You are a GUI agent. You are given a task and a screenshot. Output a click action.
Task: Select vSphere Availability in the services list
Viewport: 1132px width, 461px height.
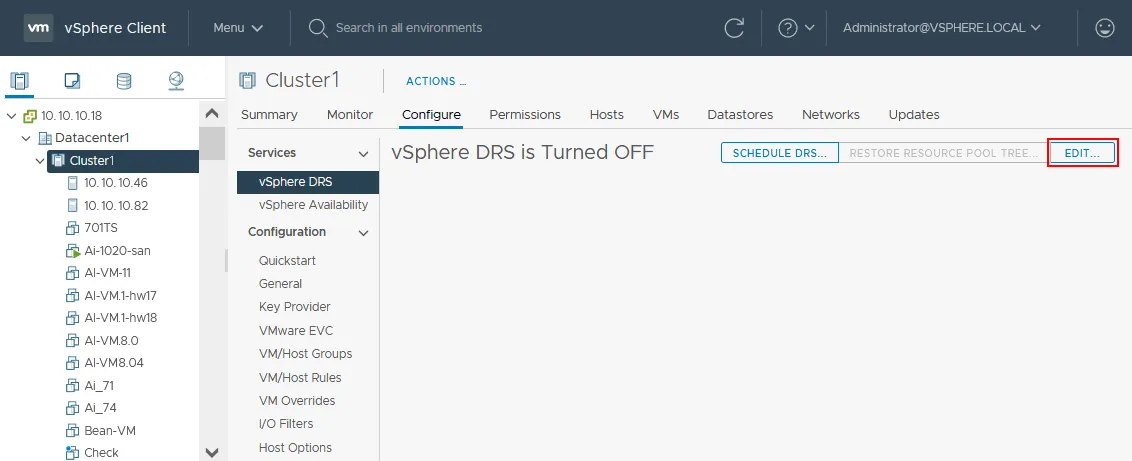tap(313, 205)
